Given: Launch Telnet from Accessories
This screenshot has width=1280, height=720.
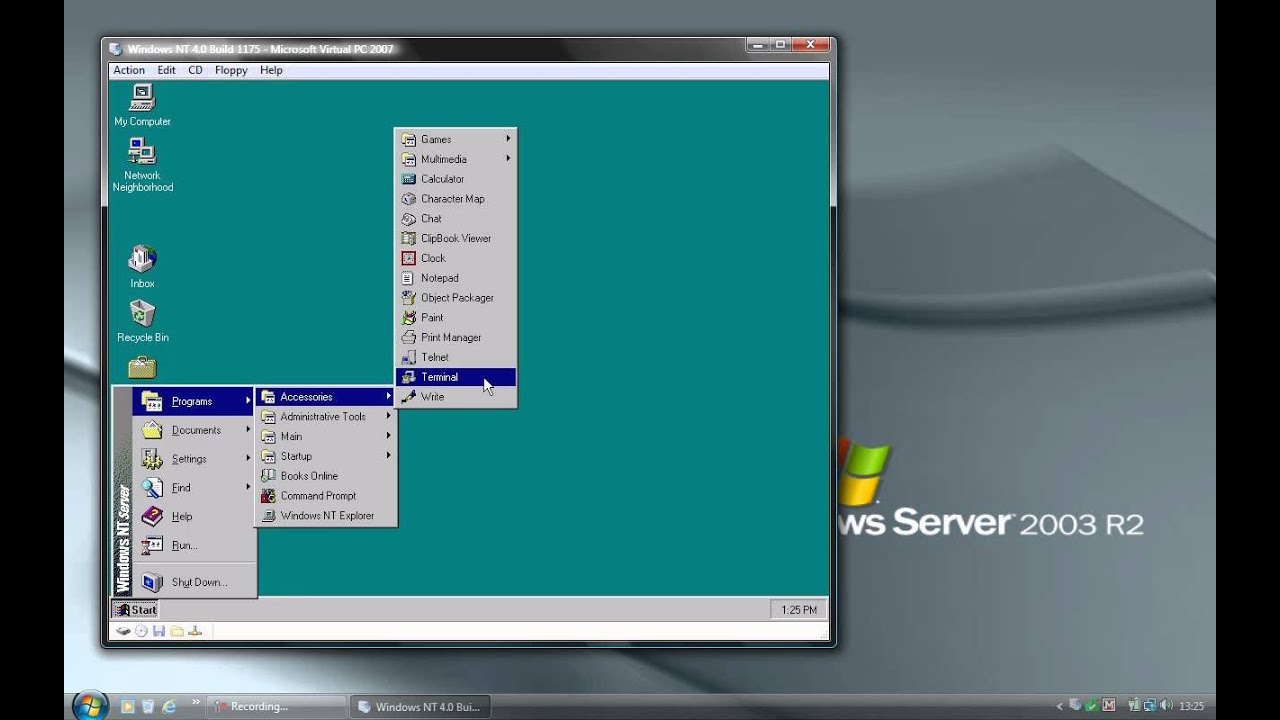Looking at the screenshot, I should [x=456, y=357].
